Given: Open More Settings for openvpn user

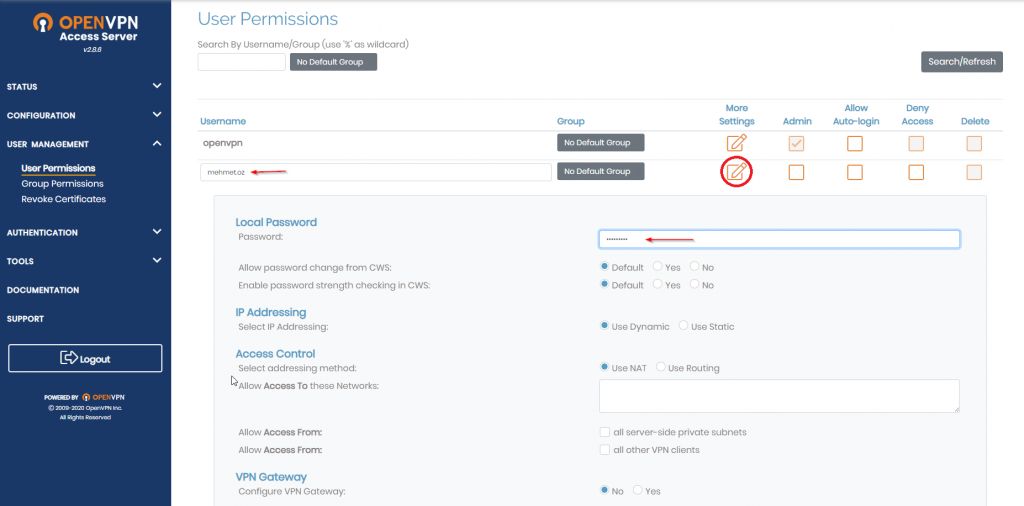Looking at the screenshot, I should 736,143.
